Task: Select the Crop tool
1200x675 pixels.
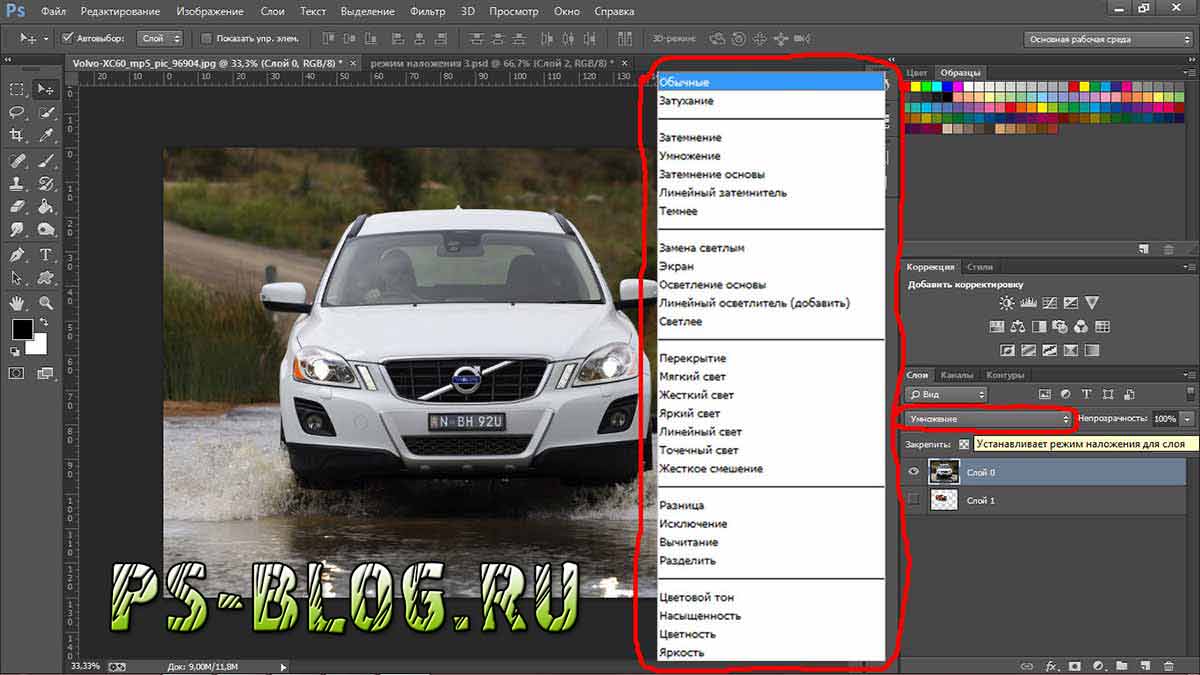Action: [x=17, y=136]
